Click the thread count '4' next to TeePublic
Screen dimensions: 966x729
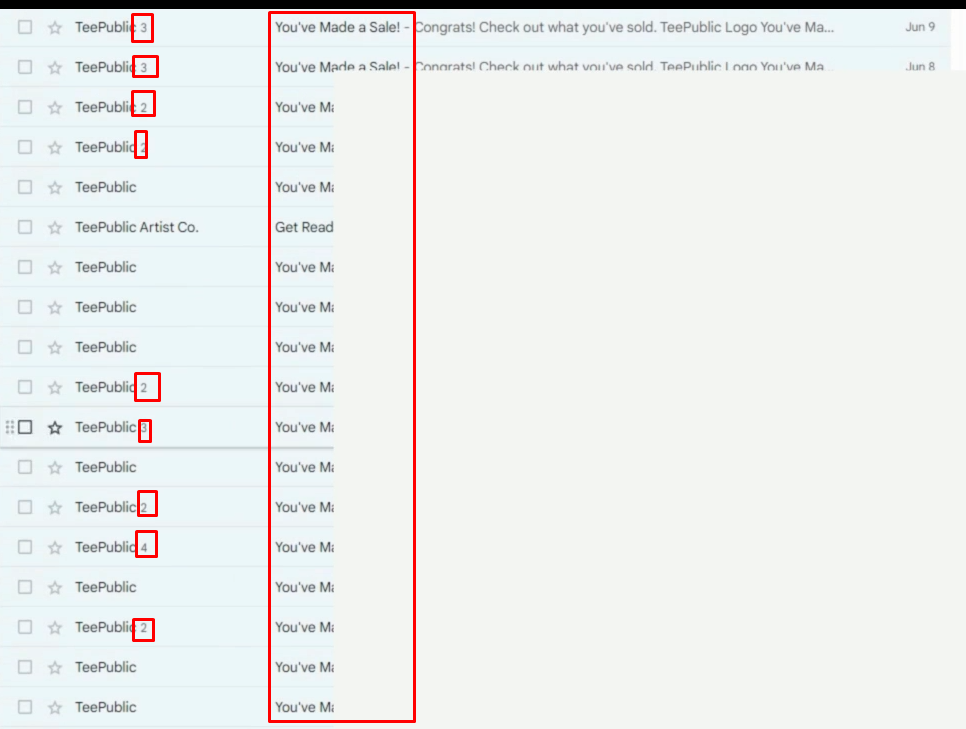tap(144, 547)
